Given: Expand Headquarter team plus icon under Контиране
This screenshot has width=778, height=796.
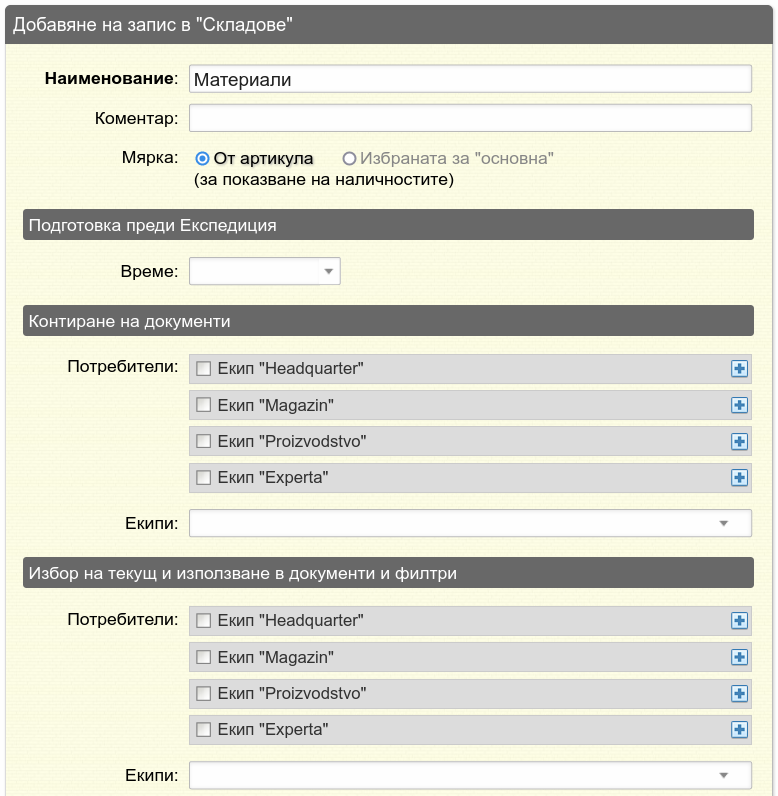Looking at the screenshot, I should (739, 369).
